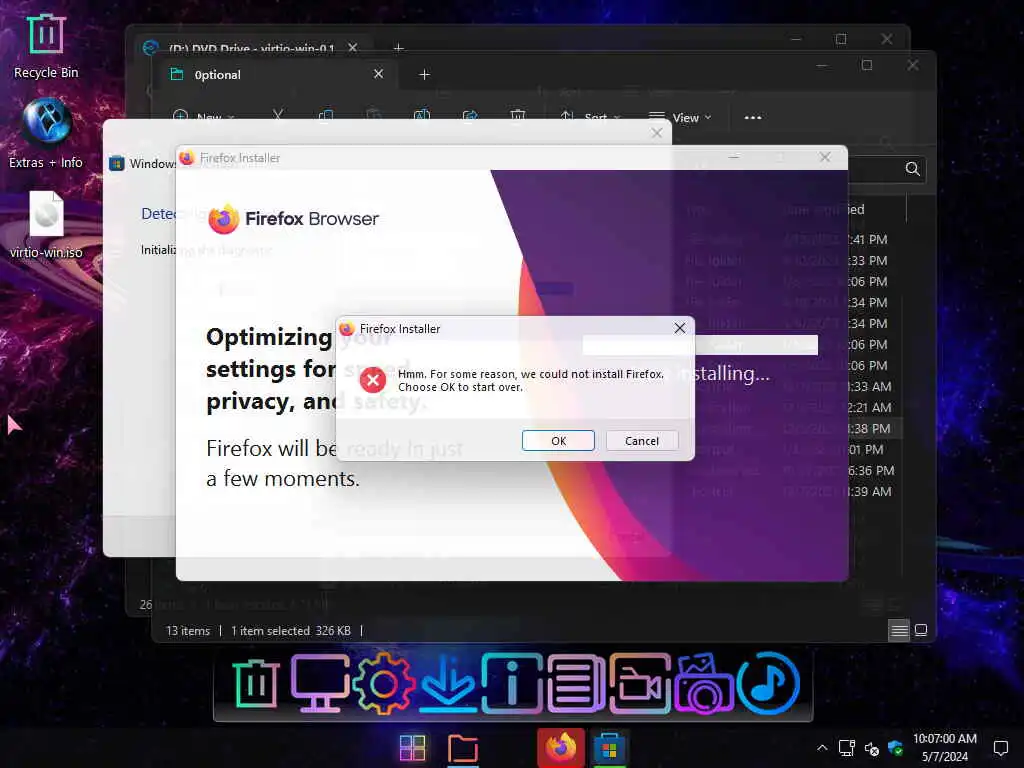Click the muted volume icon in system tray

point(871,748)
